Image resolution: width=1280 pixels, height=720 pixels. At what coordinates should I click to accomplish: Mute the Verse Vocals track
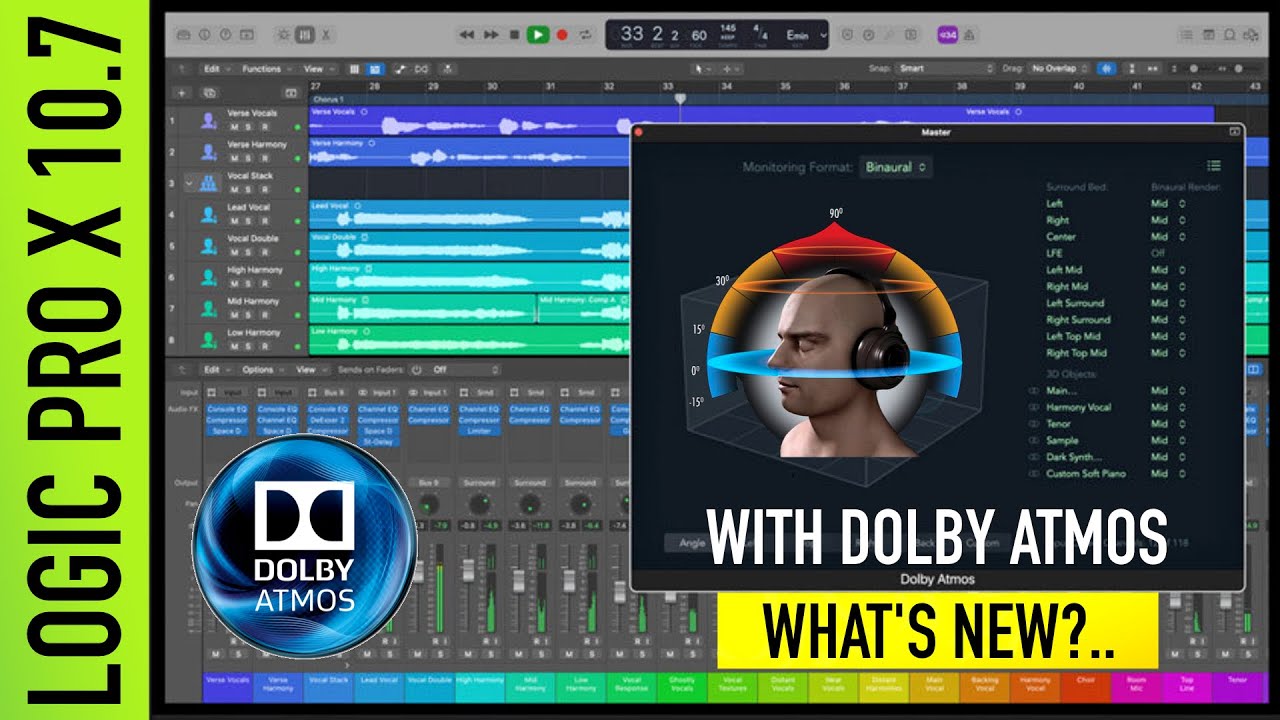pos(234,128)
